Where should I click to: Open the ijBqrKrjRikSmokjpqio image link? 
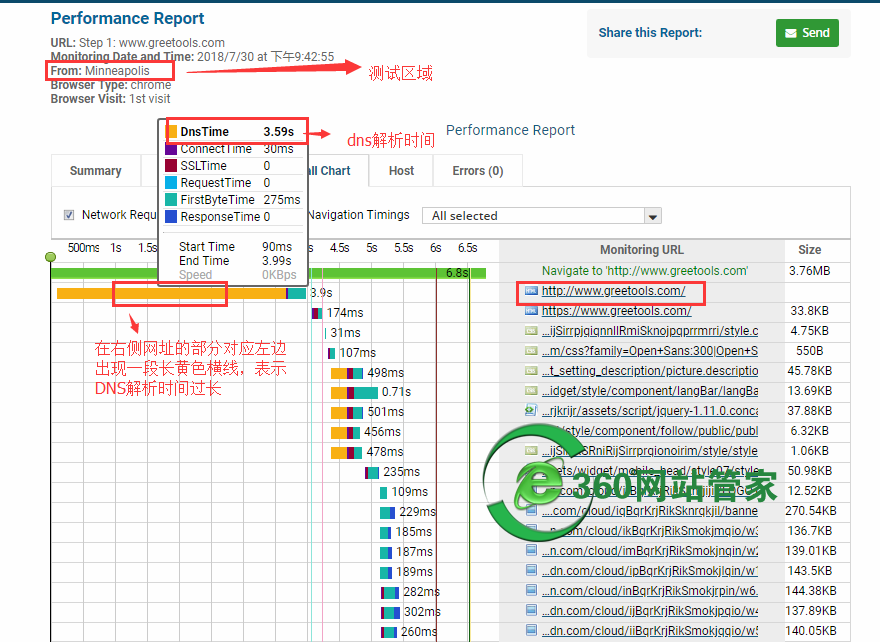(650, 611)
